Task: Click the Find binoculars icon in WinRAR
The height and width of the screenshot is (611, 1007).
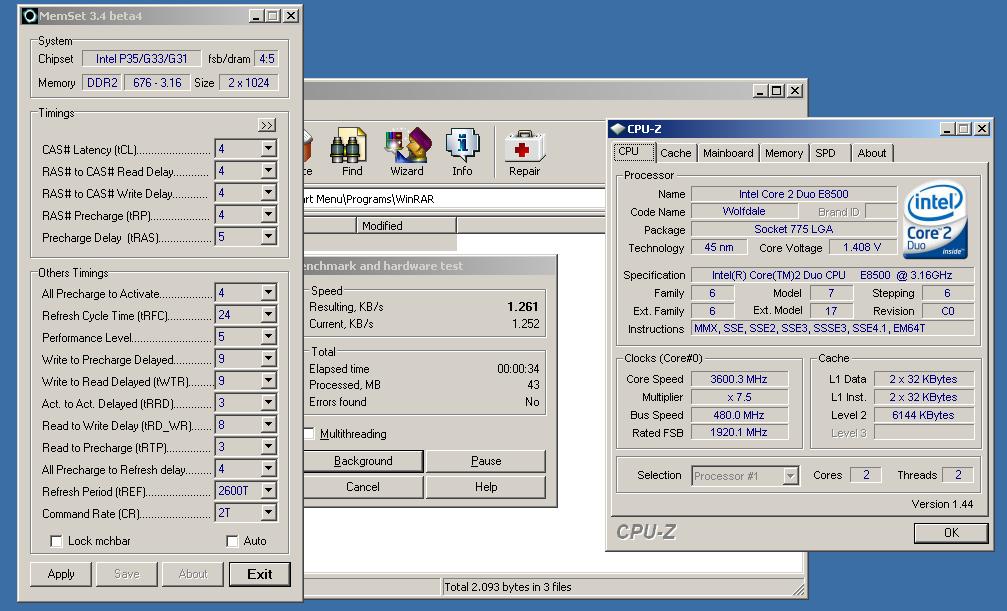Action: point(348,145)
